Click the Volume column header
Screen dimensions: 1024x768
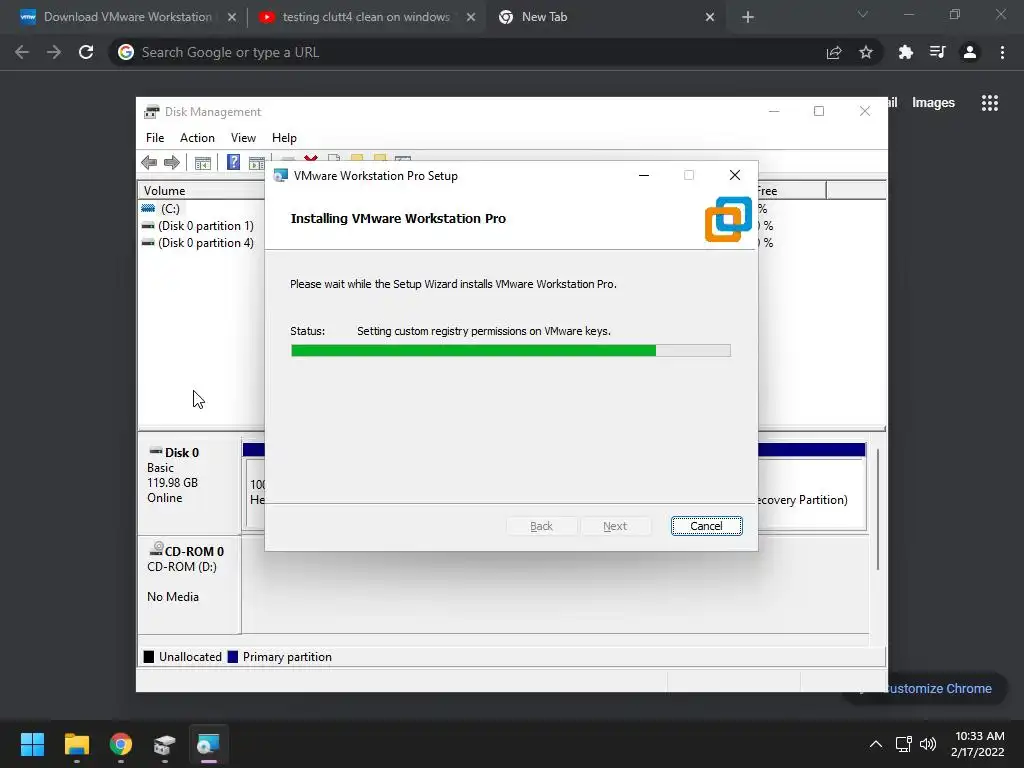pyautogui.click(x=201, y=191)
